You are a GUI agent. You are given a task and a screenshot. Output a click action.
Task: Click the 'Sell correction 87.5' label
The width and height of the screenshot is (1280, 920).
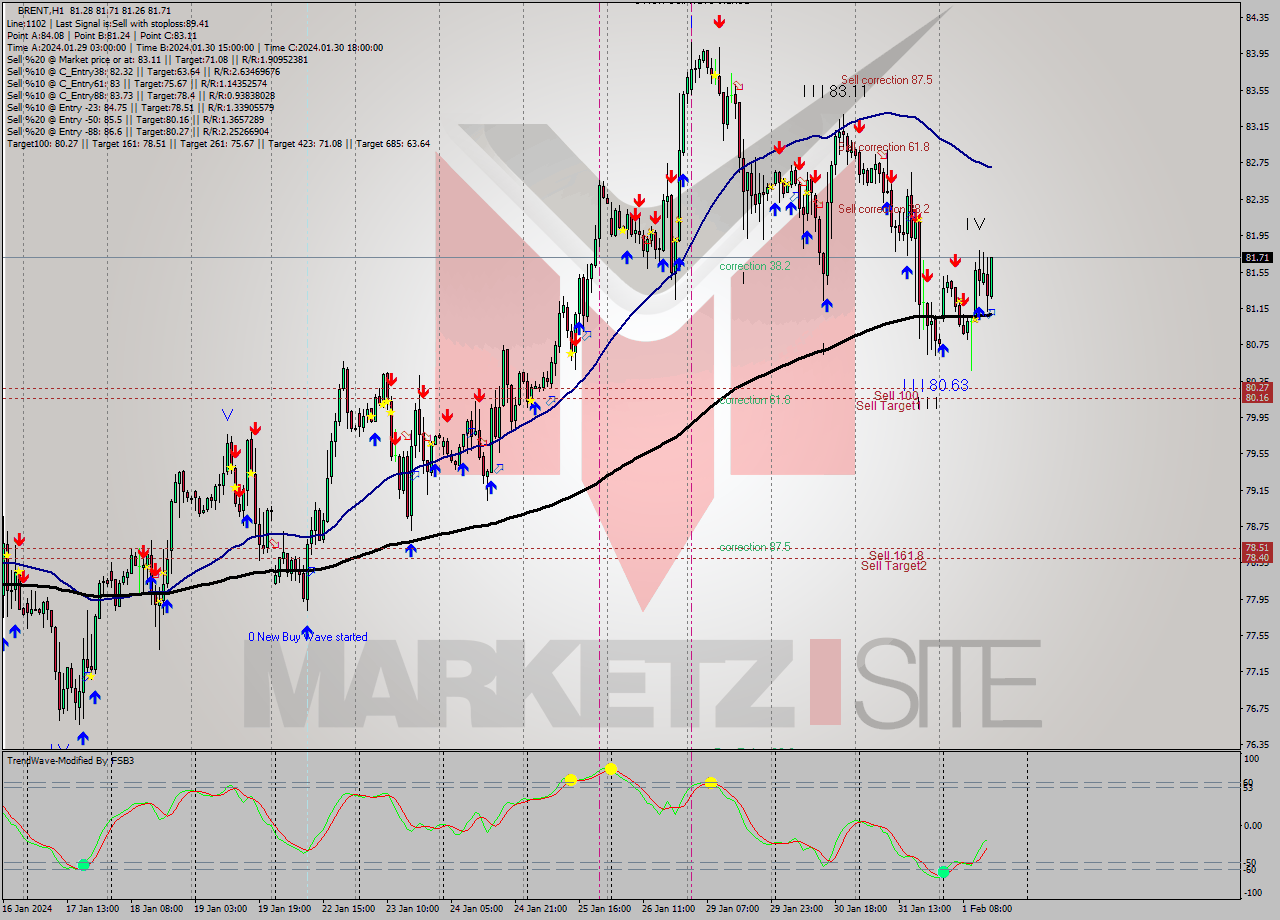tap(887, 80)
